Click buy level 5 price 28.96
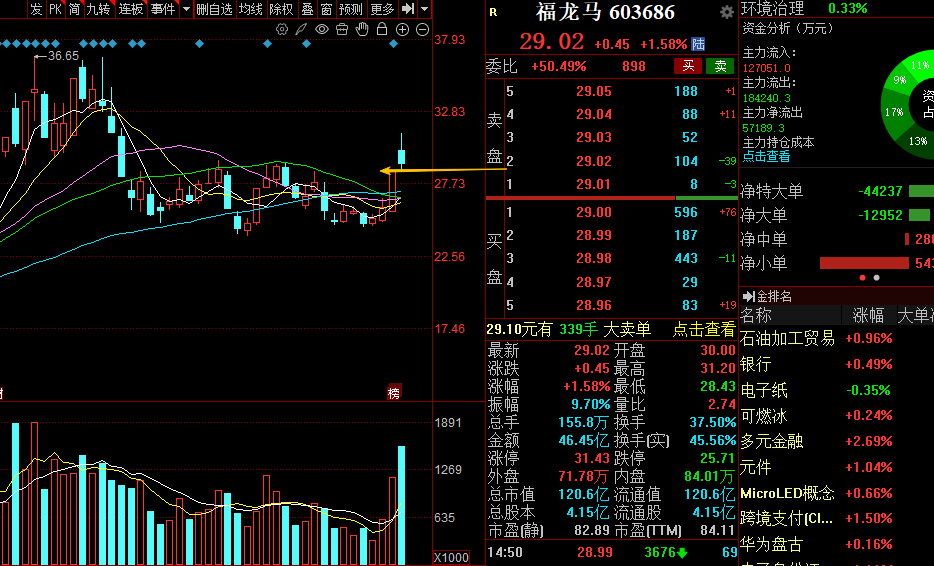The width and height of the screenshot is (934, 566). pyautogui.click(x=593, y=306)
